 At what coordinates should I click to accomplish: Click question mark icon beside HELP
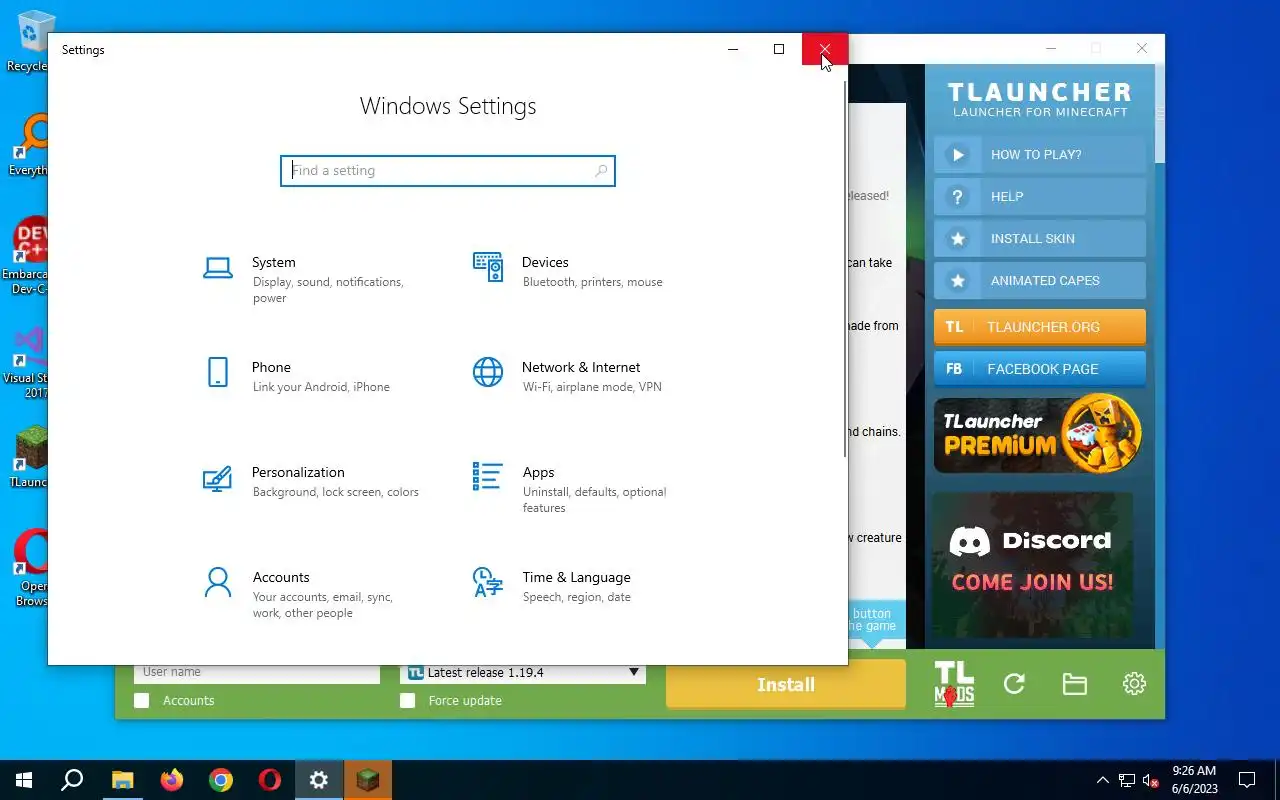coord(958,197)
